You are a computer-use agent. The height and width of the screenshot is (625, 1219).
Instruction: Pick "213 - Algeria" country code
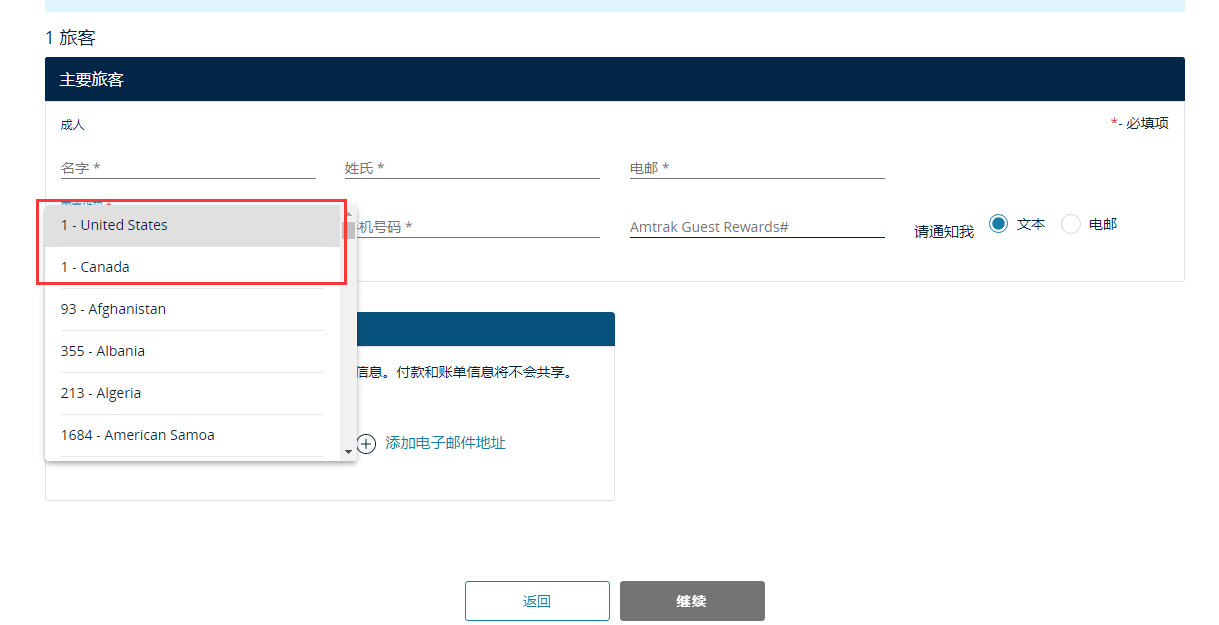[193, 393]
